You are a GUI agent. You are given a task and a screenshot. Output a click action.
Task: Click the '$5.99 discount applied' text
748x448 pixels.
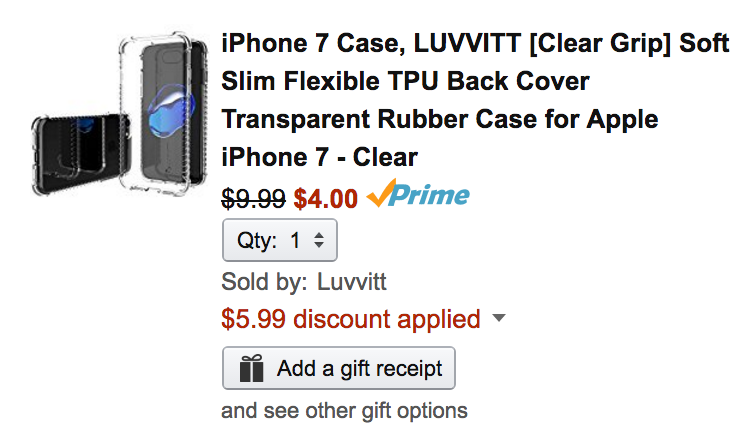coord(351,319)
